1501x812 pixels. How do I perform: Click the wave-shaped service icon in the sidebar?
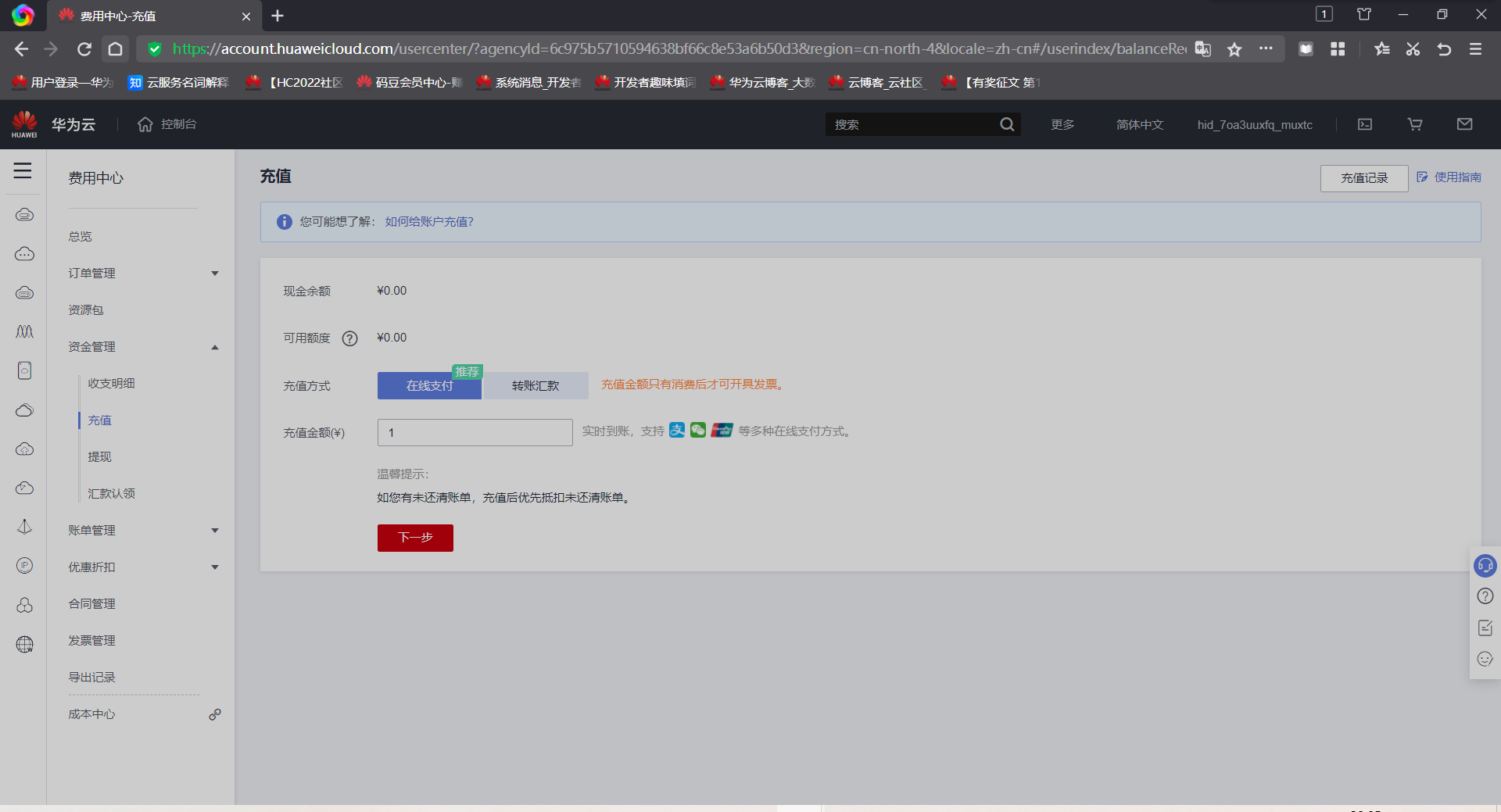[24, 331]
